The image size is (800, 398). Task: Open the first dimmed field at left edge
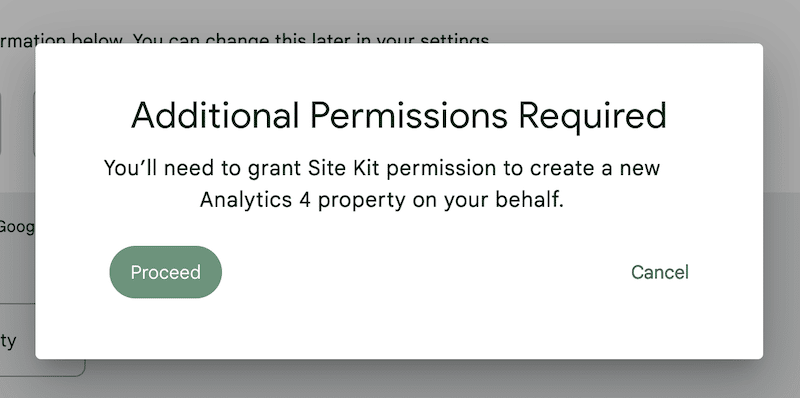(1, 124)
